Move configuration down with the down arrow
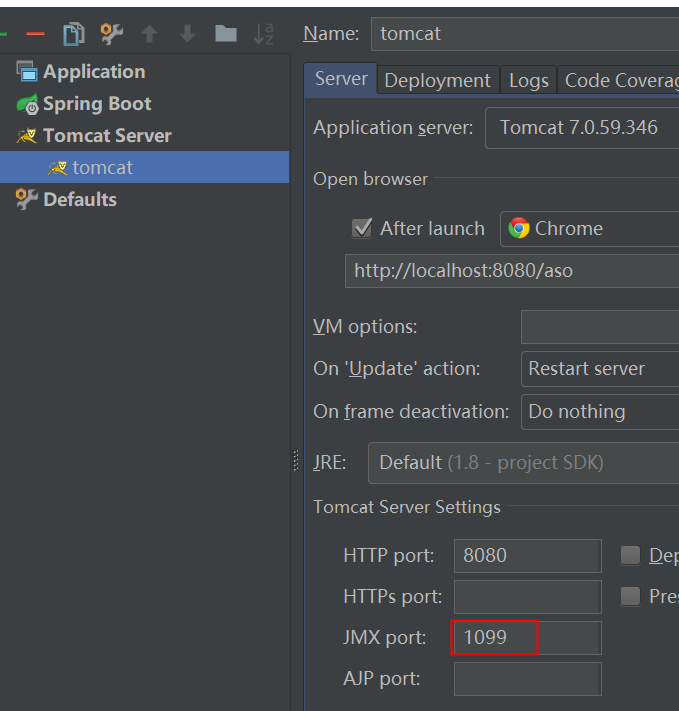This screenshot has width=679, height=711. click(187, 34)
